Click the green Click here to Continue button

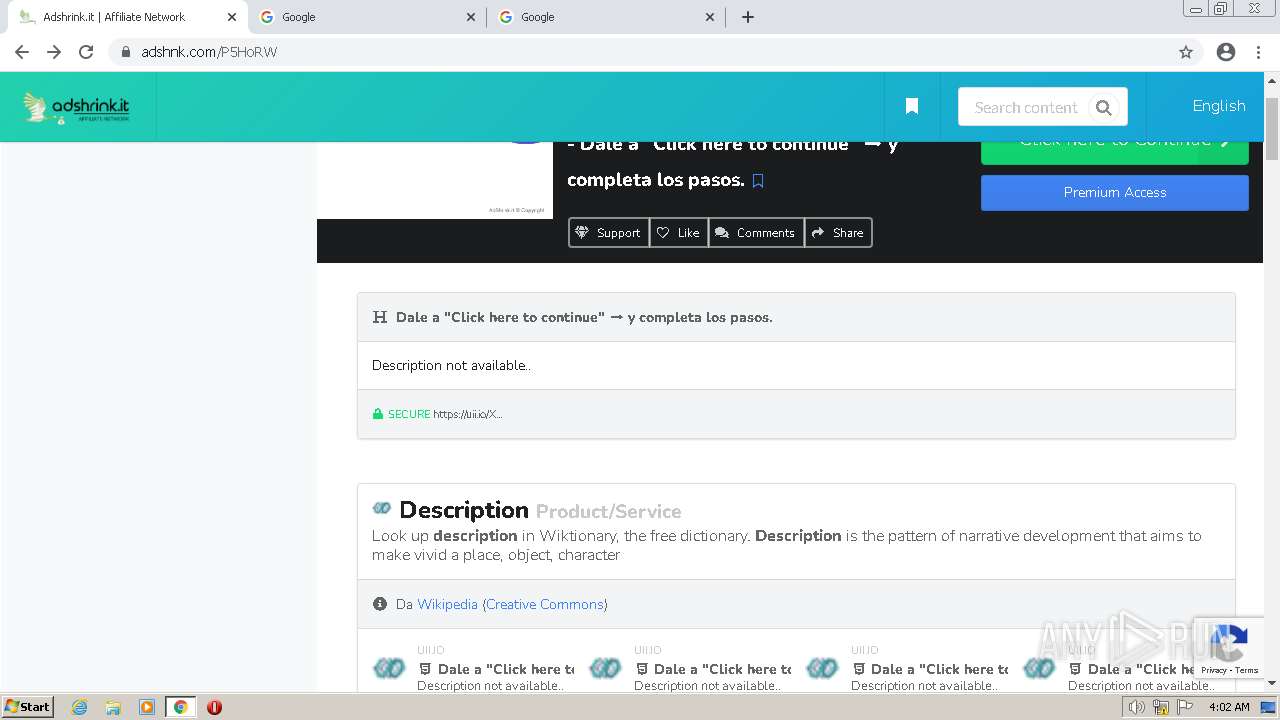pos(1115,152)
